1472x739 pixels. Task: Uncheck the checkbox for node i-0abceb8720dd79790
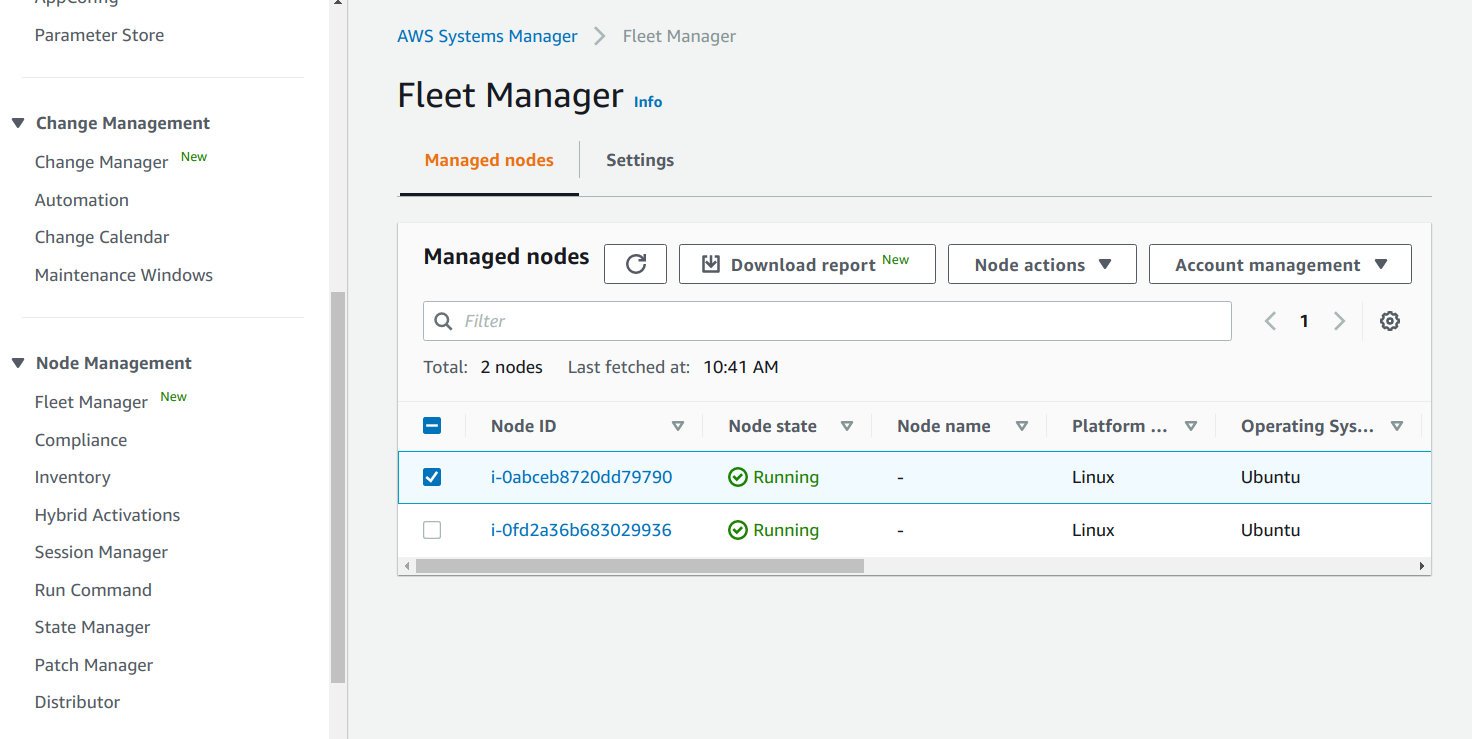click(x=432, y=477)
